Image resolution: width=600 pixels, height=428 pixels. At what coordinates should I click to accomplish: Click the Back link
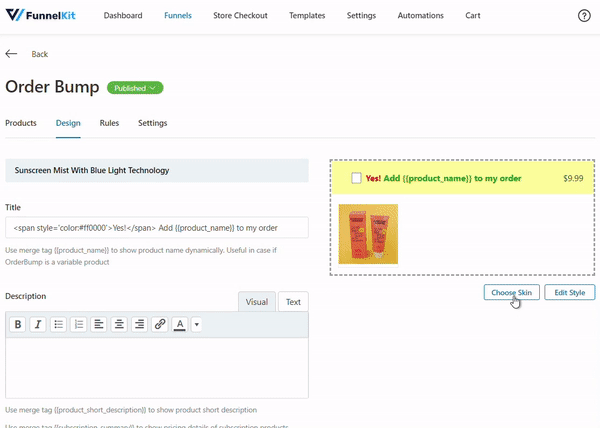(x=39, y=54)
